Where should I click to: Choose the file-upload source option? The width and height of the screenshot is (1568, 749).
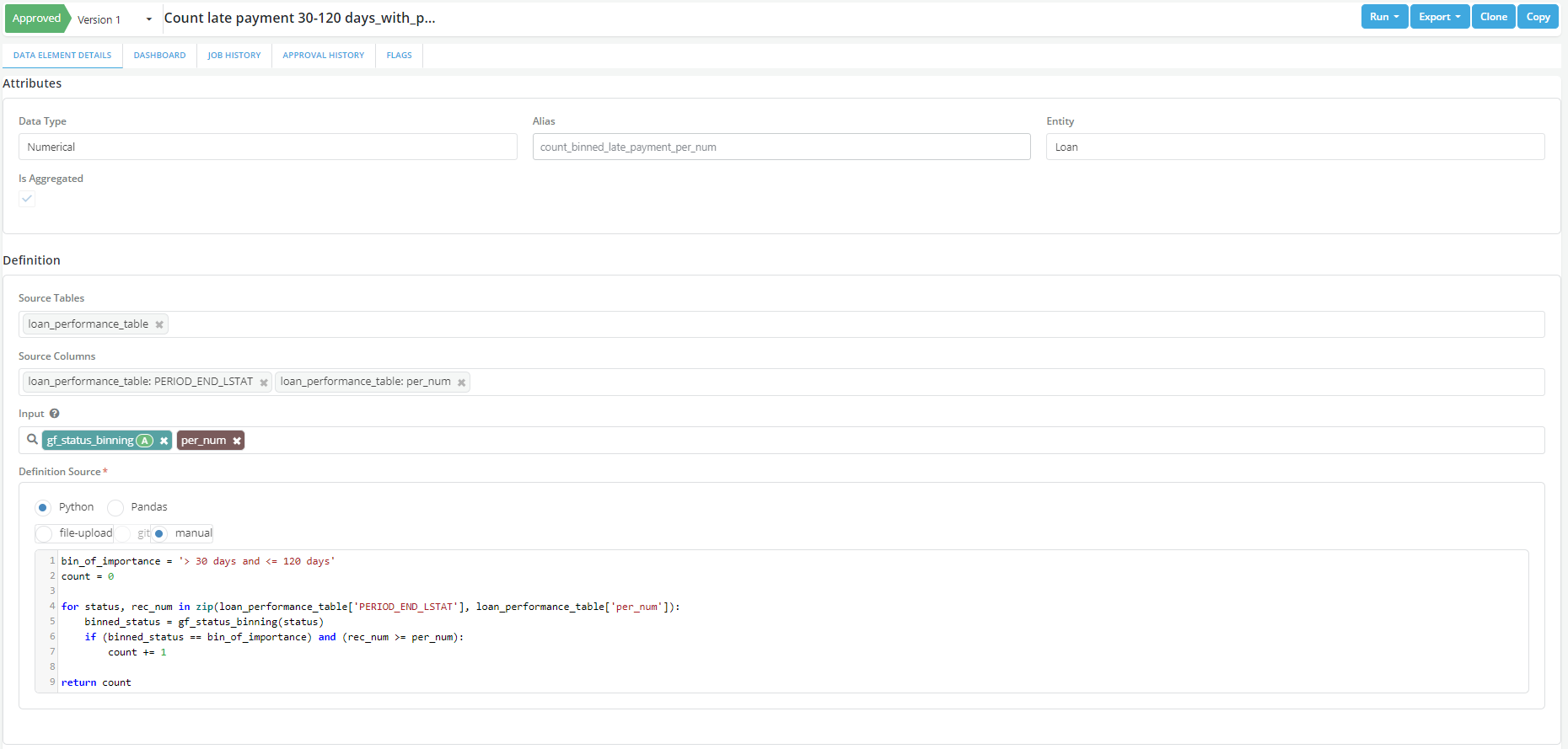pos(45,533)
